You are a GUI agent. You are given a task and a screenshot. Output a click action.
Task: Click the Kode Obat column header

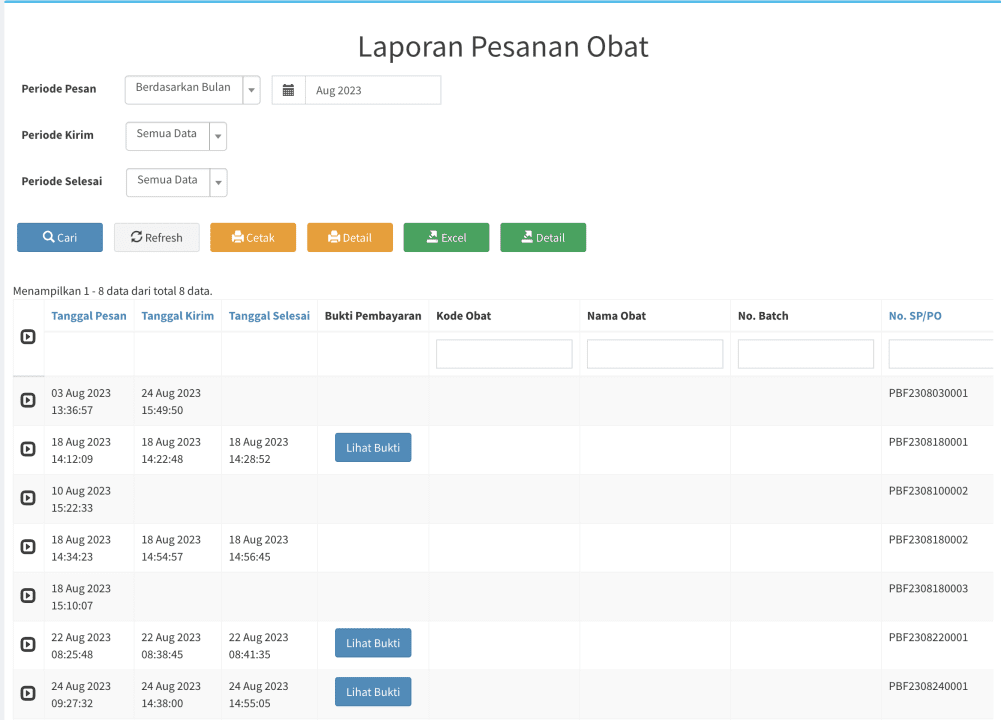coord(463,316)
